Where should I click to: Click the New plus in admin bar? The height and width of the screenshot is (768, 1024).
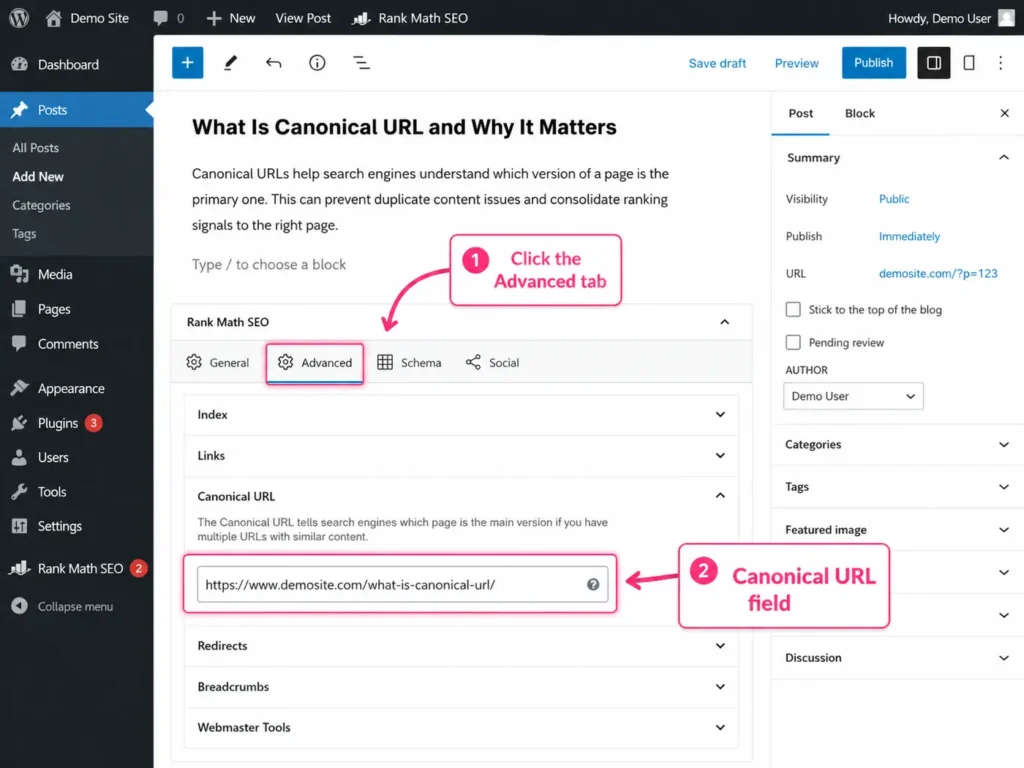click(214, 18)
